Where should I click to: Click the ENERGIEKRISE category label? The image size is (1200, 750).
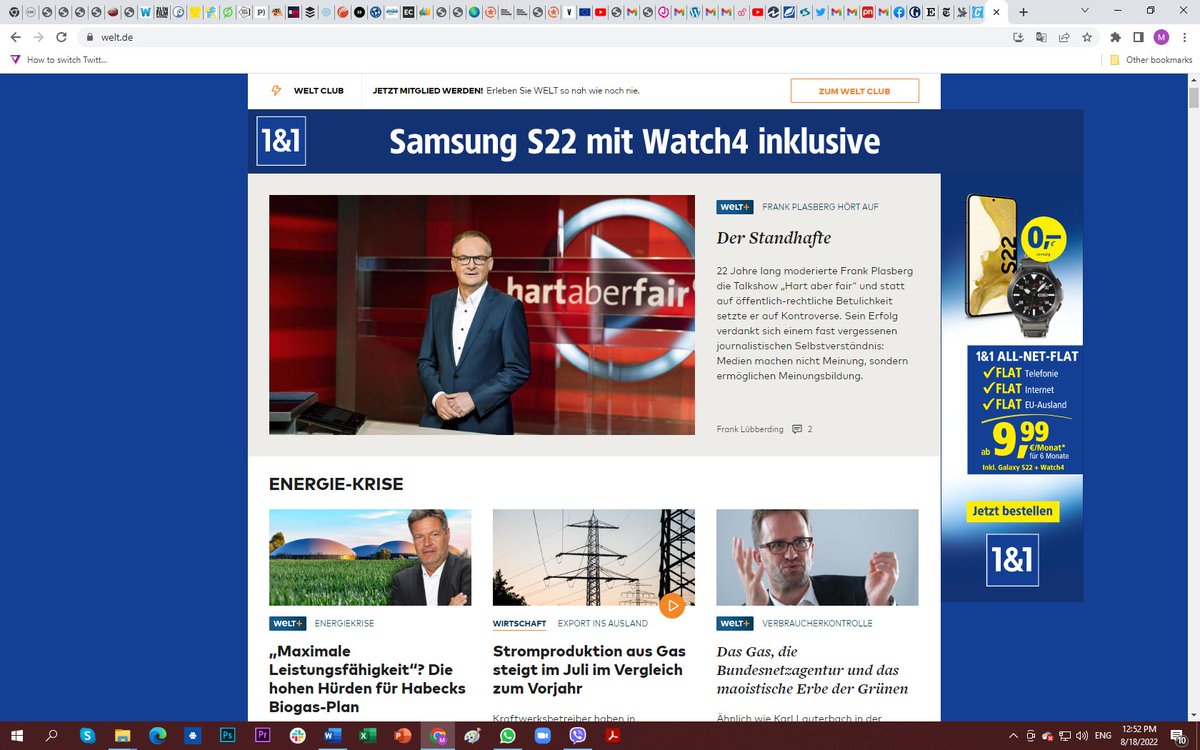click(x=344, y=623)
